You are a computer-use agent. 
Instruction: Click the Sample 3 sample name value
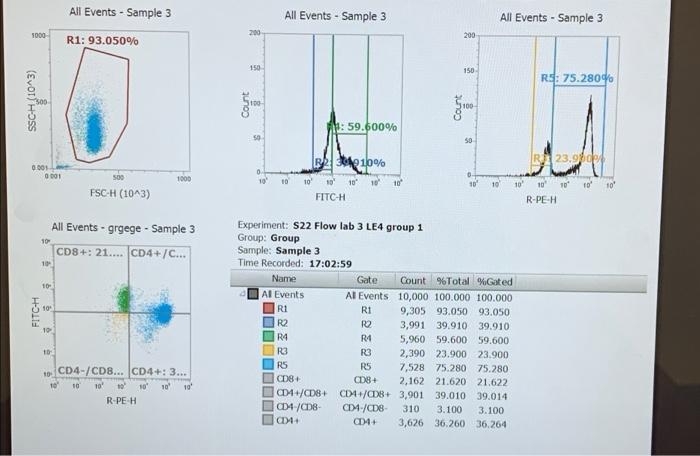(x=298, y=251)
